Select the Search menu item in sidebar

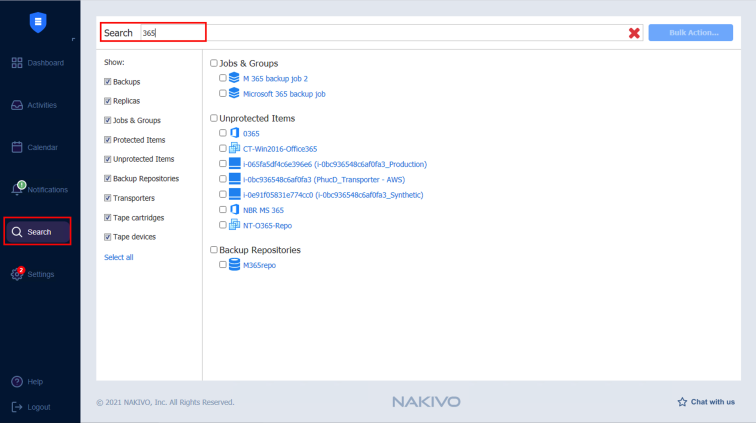point(38,232)
